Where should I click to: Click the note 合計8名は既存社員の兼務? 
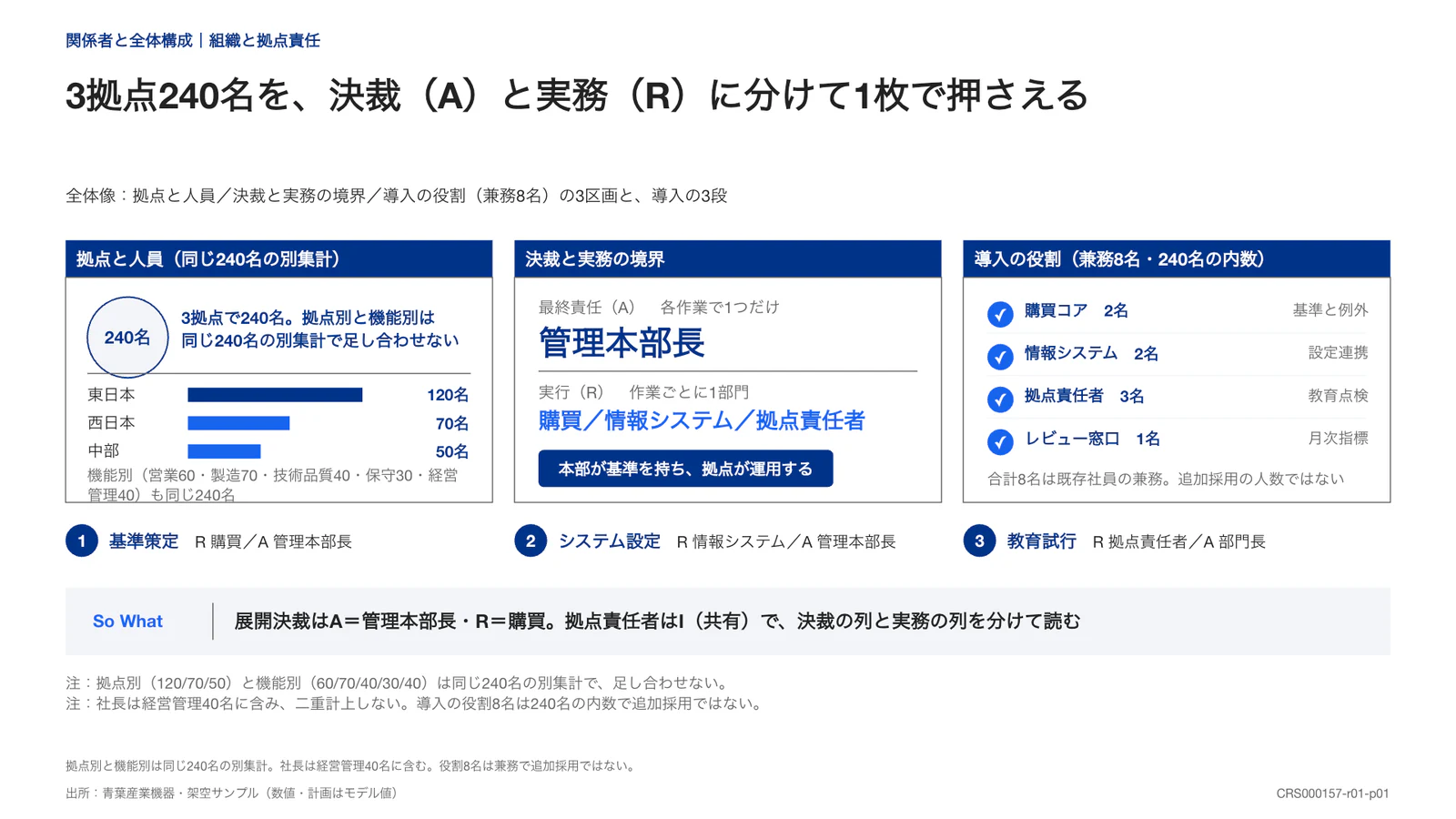[x=1166, y=479]
